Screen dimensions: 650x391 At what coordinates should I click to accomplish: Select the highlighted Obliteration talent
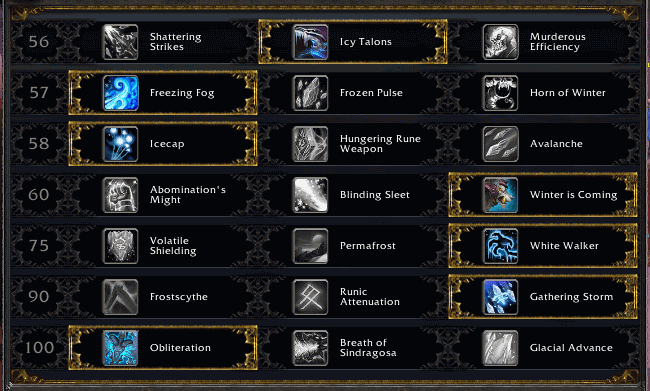pyautogui.click(x=163, y=348)
